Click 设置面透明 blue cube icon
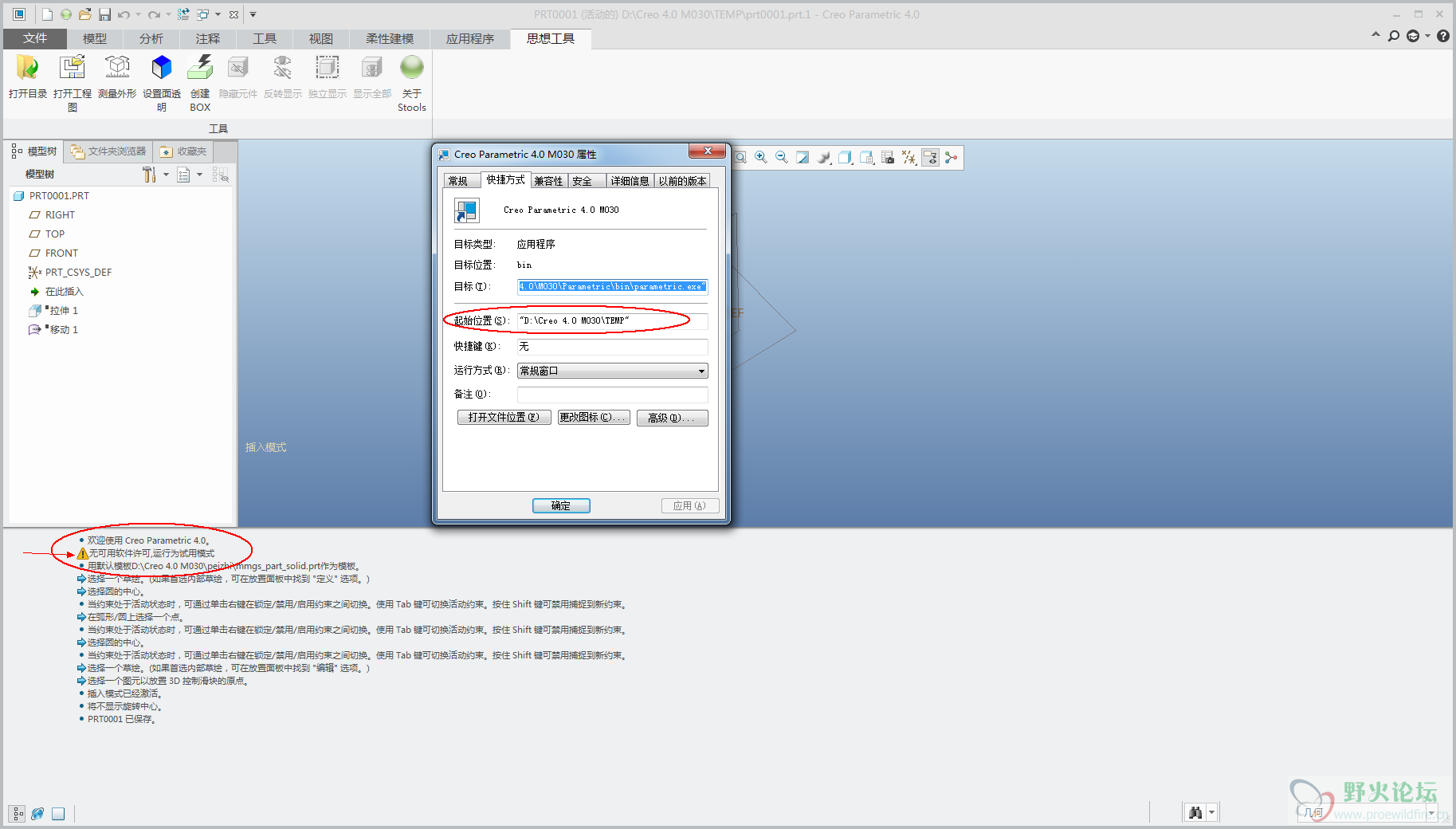This screenshot has width=1456, height=829. (x=162, y=68)
